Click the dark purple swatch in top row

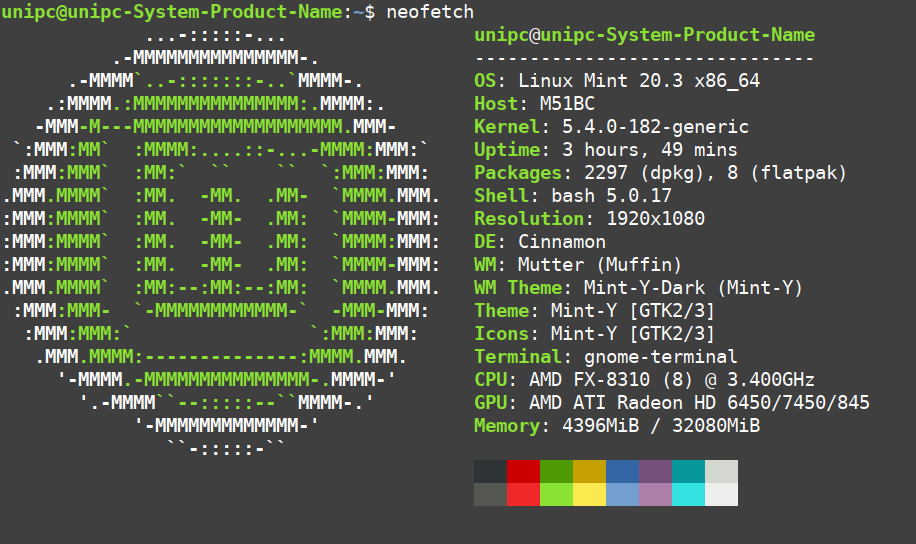tap(655, 472)
